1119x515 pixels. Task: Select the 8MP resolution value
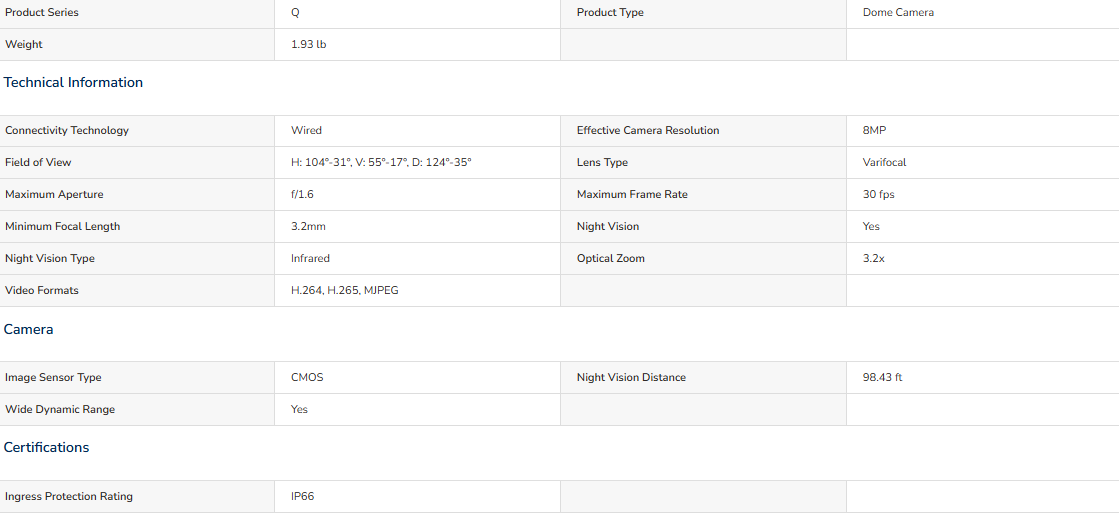[874, 131]
